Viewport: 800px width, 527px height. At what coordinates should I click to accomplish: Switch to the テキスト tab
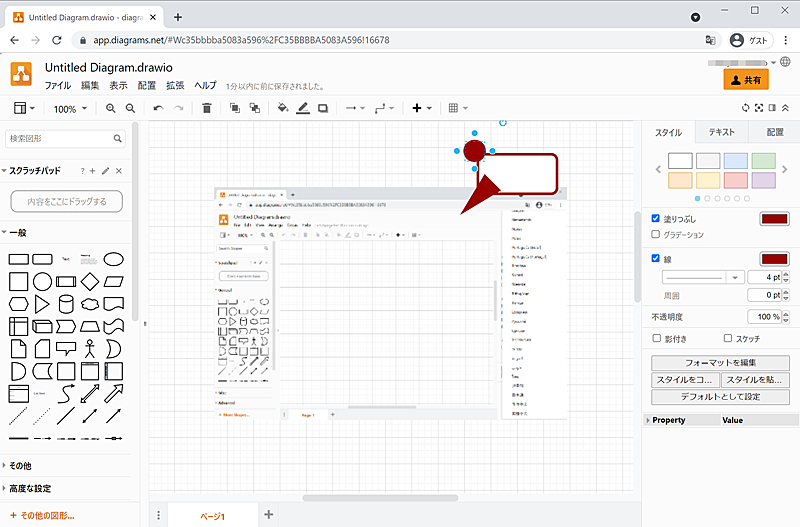721,132
